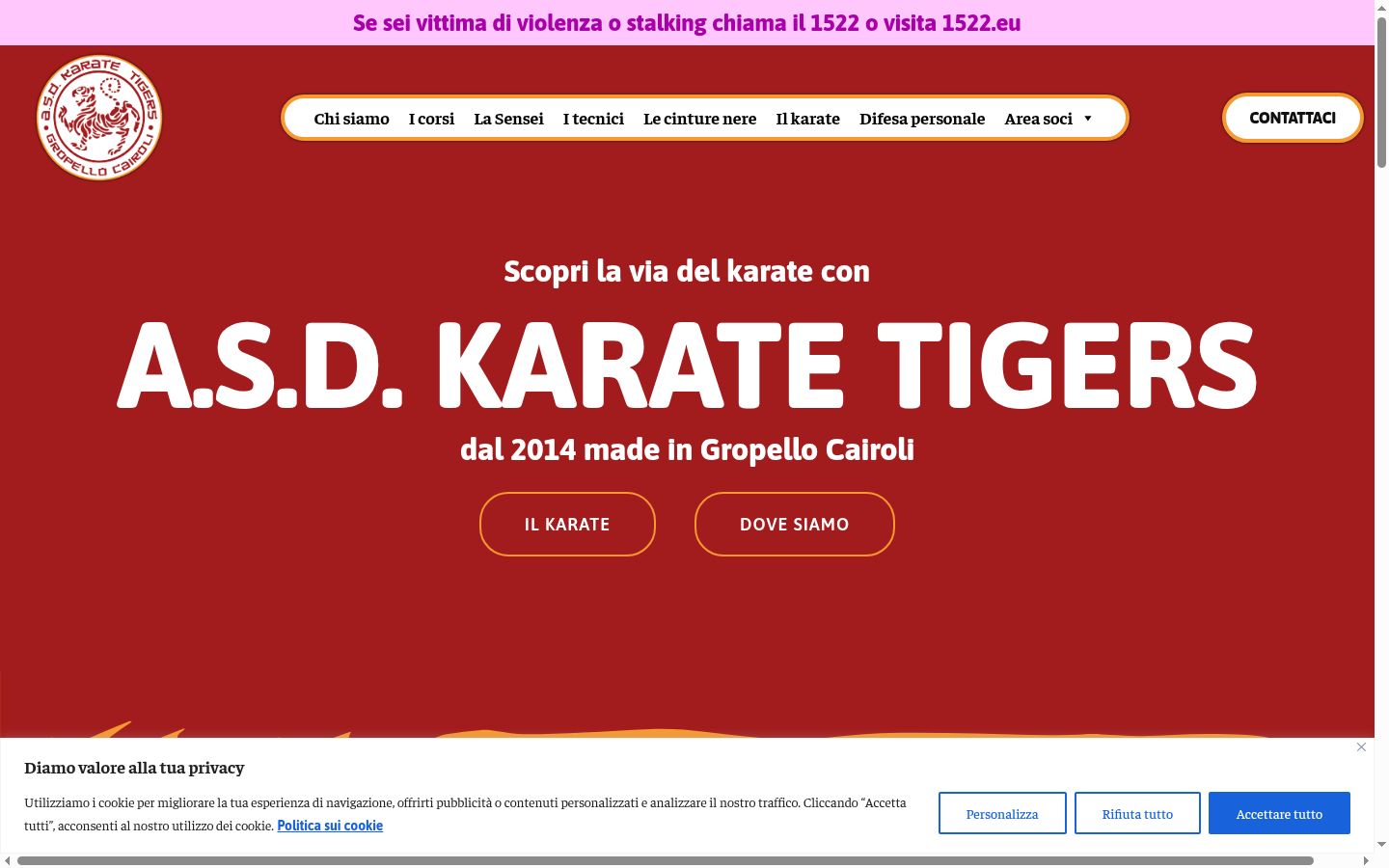This screenshot has width=1389, height=868.
Task: Accept cookies with Accettare tutto
Action: tap(1279, 813)
